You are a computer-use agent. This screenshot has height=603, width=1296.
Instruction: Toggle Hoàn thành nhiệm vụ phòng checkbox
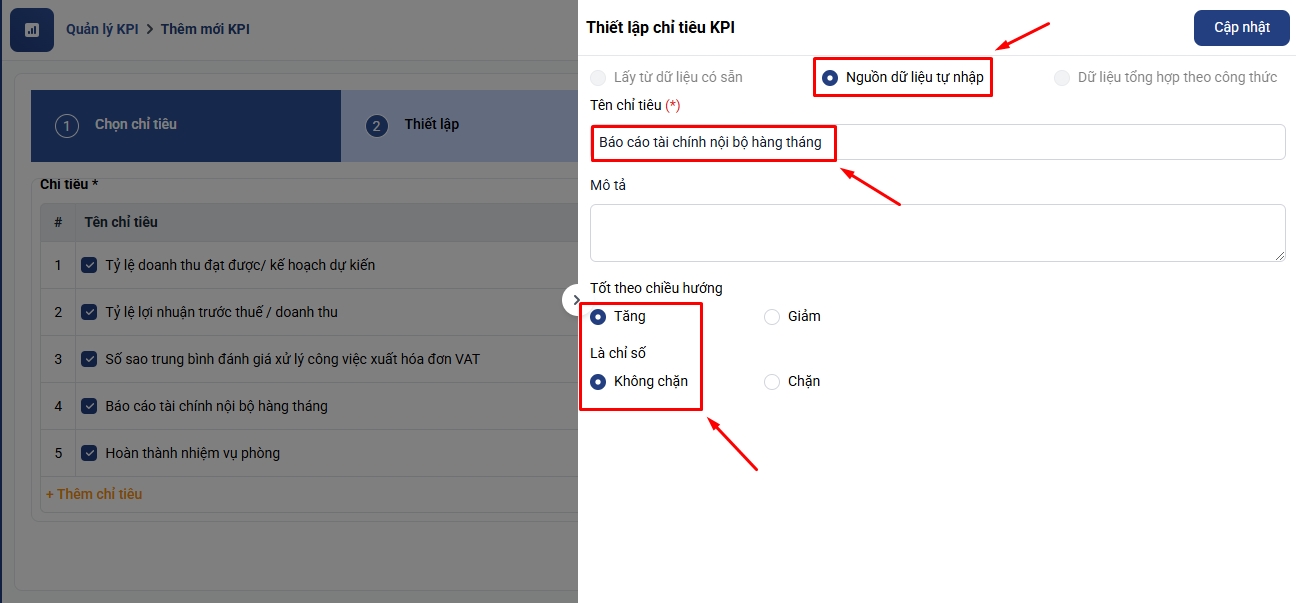pyautogui.click(x=89, y=453)
